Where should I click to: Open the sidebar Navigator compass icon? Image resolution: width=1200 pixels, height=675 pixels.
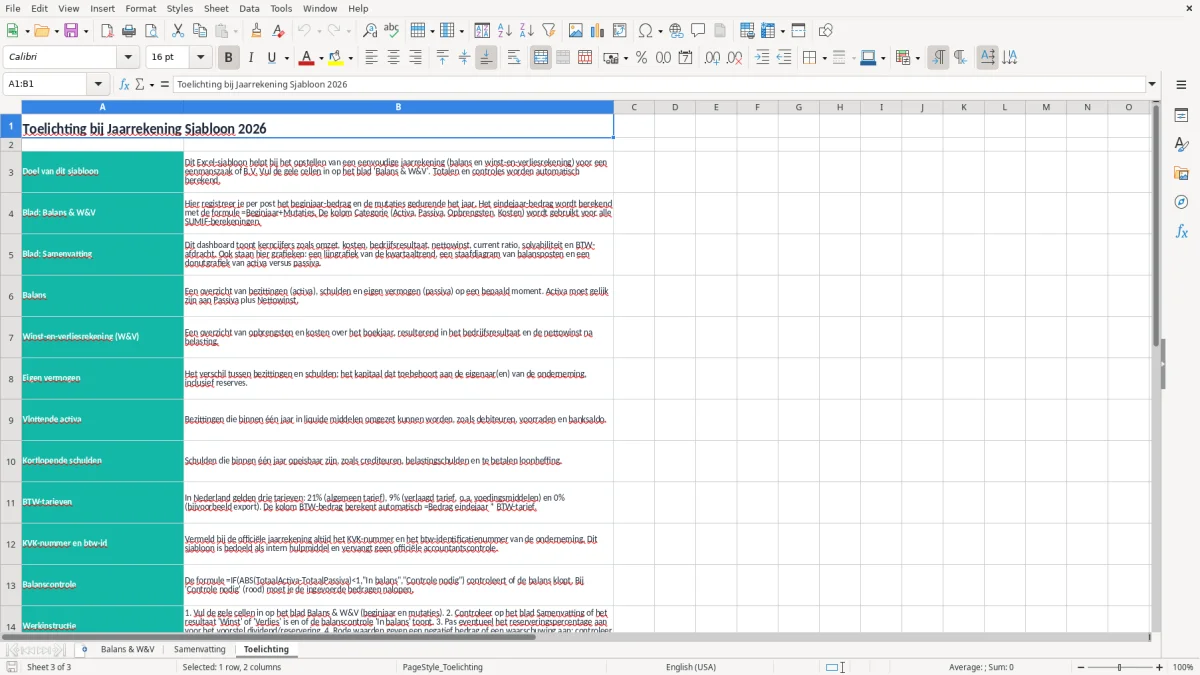1181,202
